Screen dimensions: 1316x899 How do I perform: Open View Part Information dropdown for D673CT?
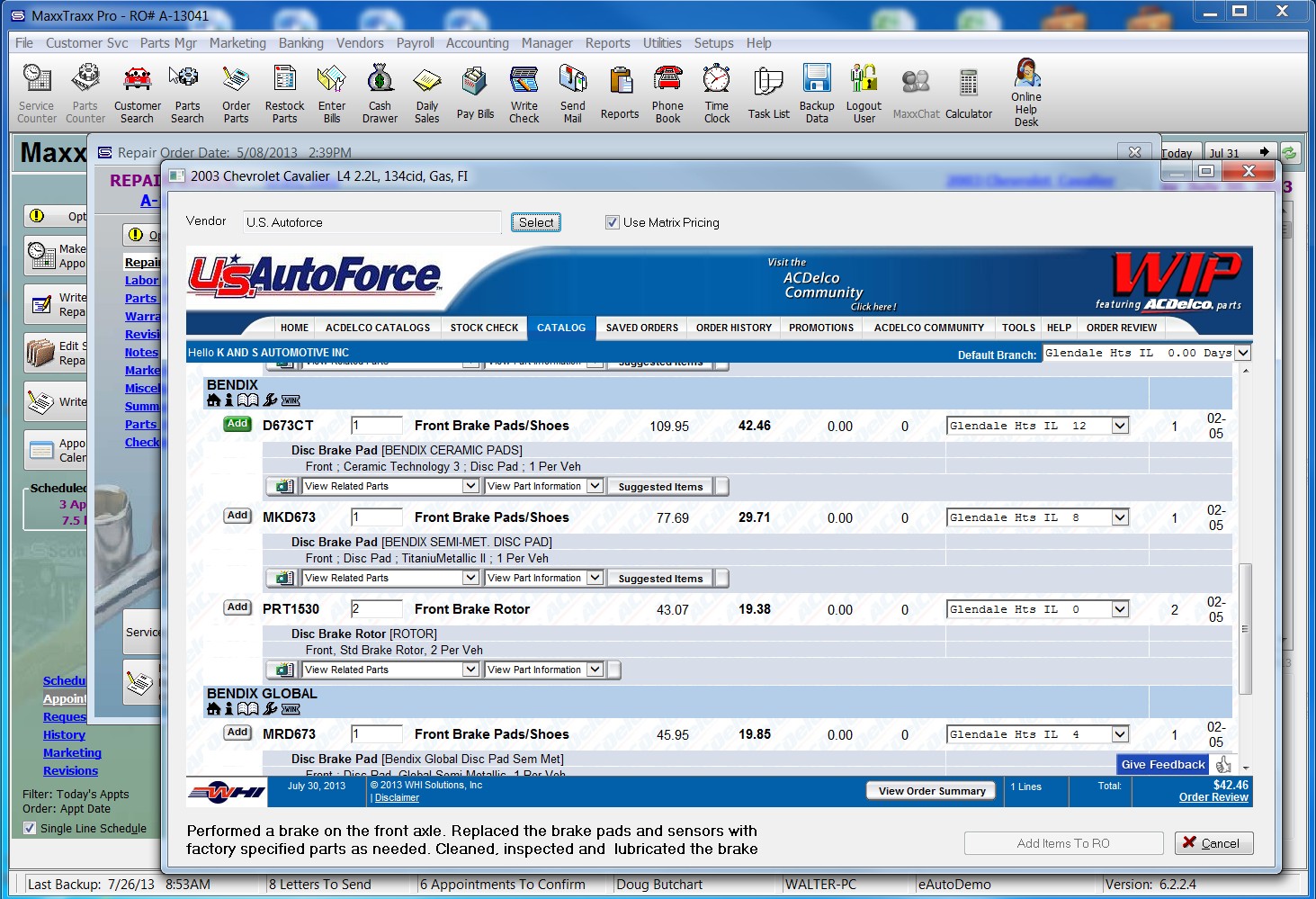[x=544, y=486]
